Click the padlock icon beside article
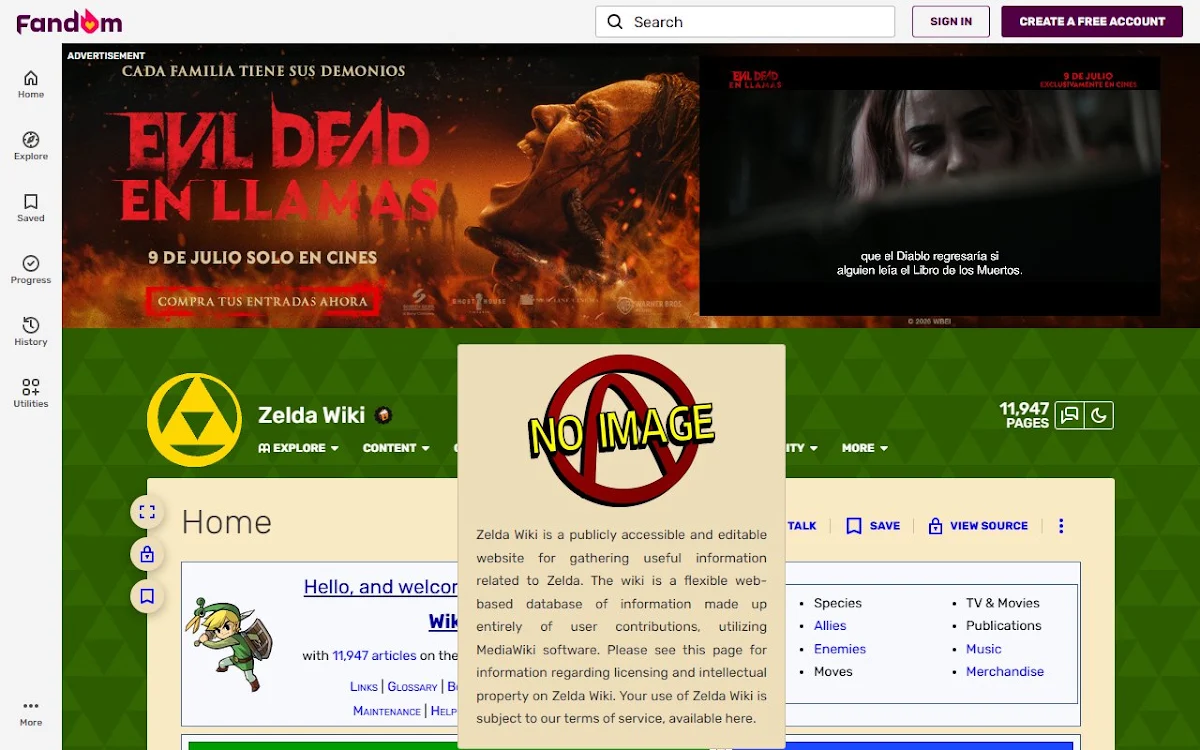The image size is (1200, 750). pyautogui.click(x=147, y=554)
